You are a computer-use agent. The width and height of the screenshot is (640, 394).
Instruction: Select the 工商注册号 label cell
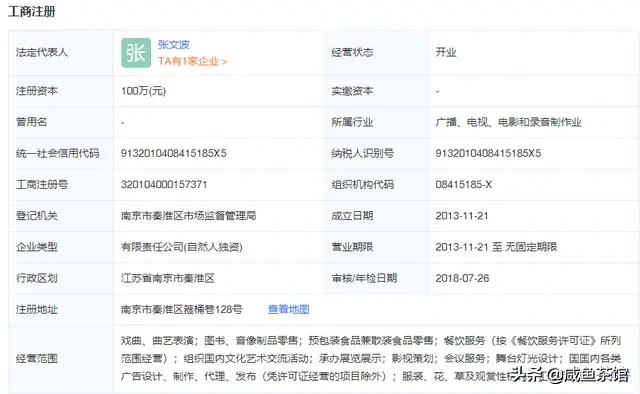[61, 185]
